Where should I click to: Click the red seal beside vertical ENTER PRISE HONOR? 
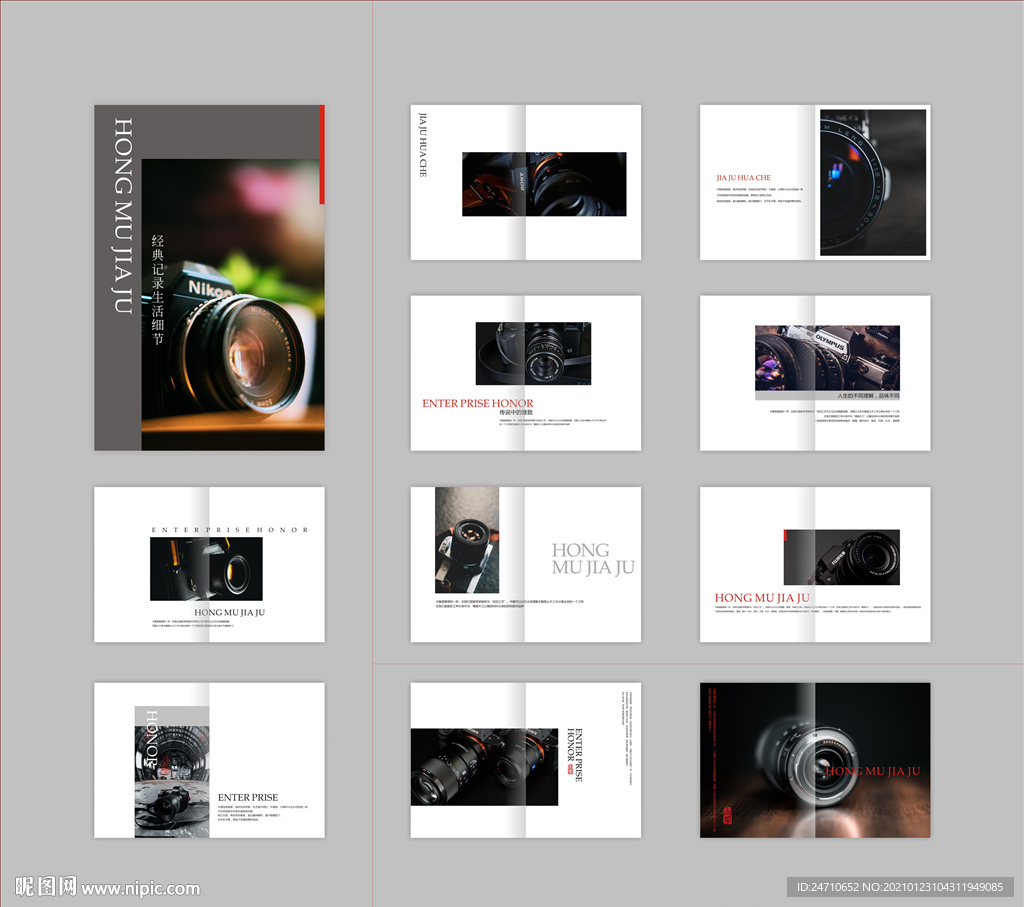coord(572,770)
